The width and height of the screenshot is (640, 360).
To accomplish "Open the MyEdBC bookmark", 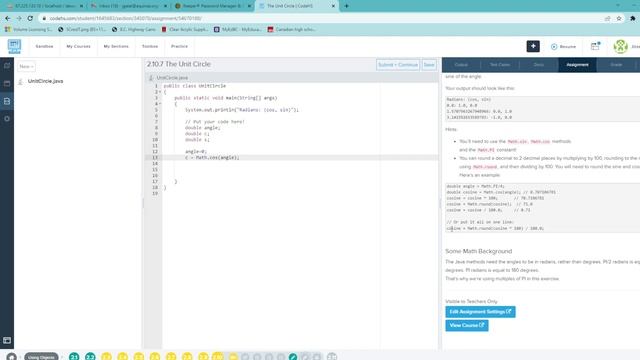I will 238,29.
